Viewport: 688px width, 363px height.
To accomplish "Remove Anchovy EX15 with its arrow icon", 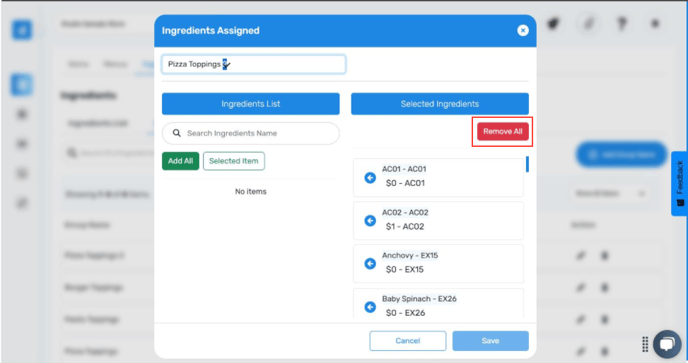I will pyautogui.click(x=370, y=263).
